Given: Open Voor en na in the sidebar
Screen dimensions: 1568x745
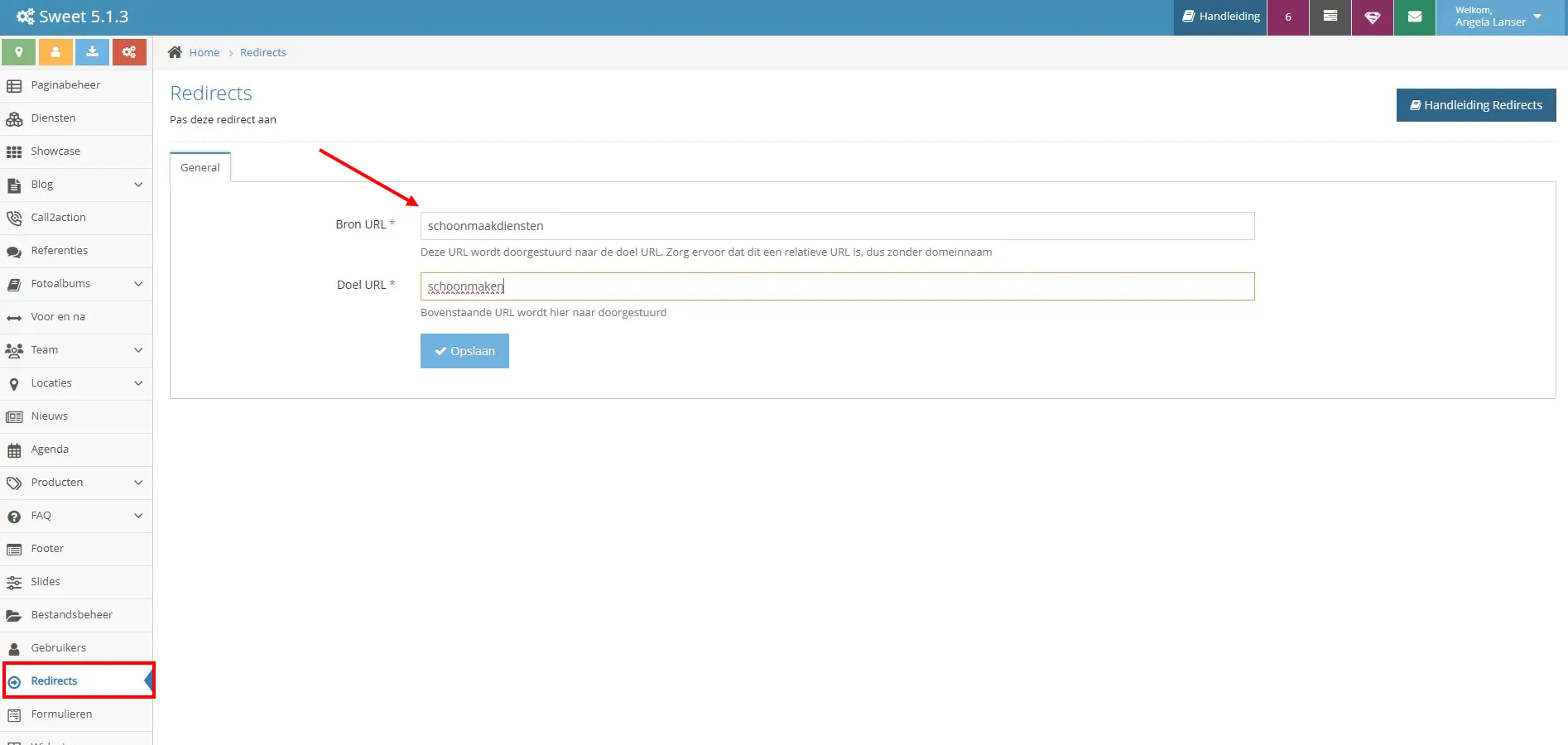Looking at the screenshot, I should pyautogui.click(x=76, y=317).
